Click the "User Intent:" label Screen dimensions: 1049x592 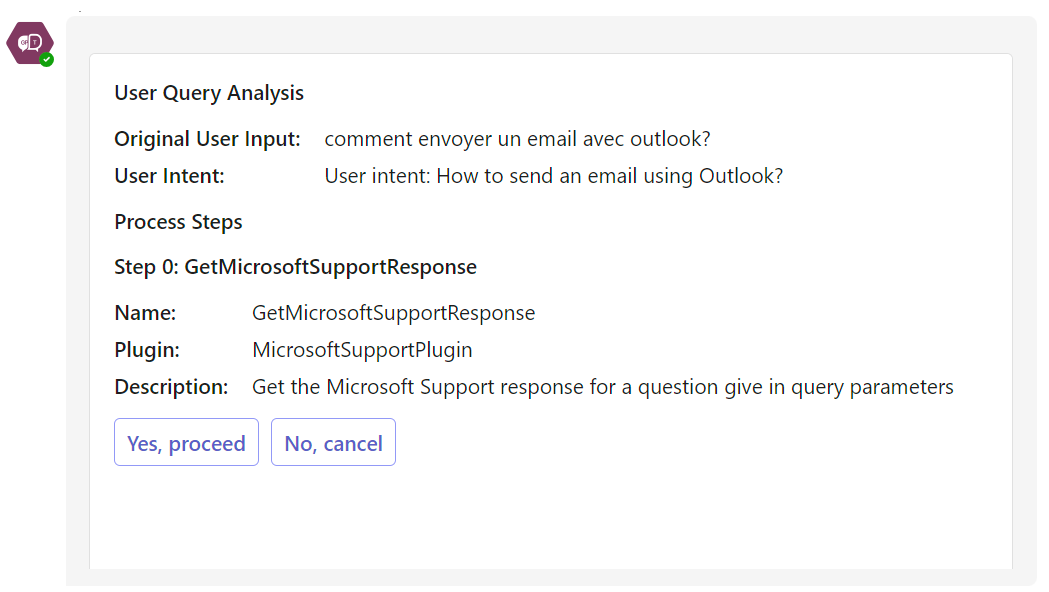[x=169, y=176]
